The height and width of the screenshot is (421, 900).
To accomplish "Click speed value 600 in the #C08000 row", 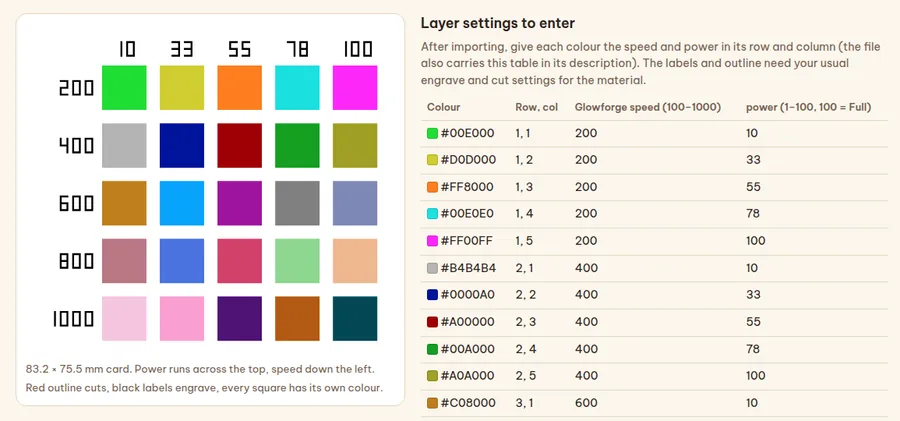I will click(586, 403).
